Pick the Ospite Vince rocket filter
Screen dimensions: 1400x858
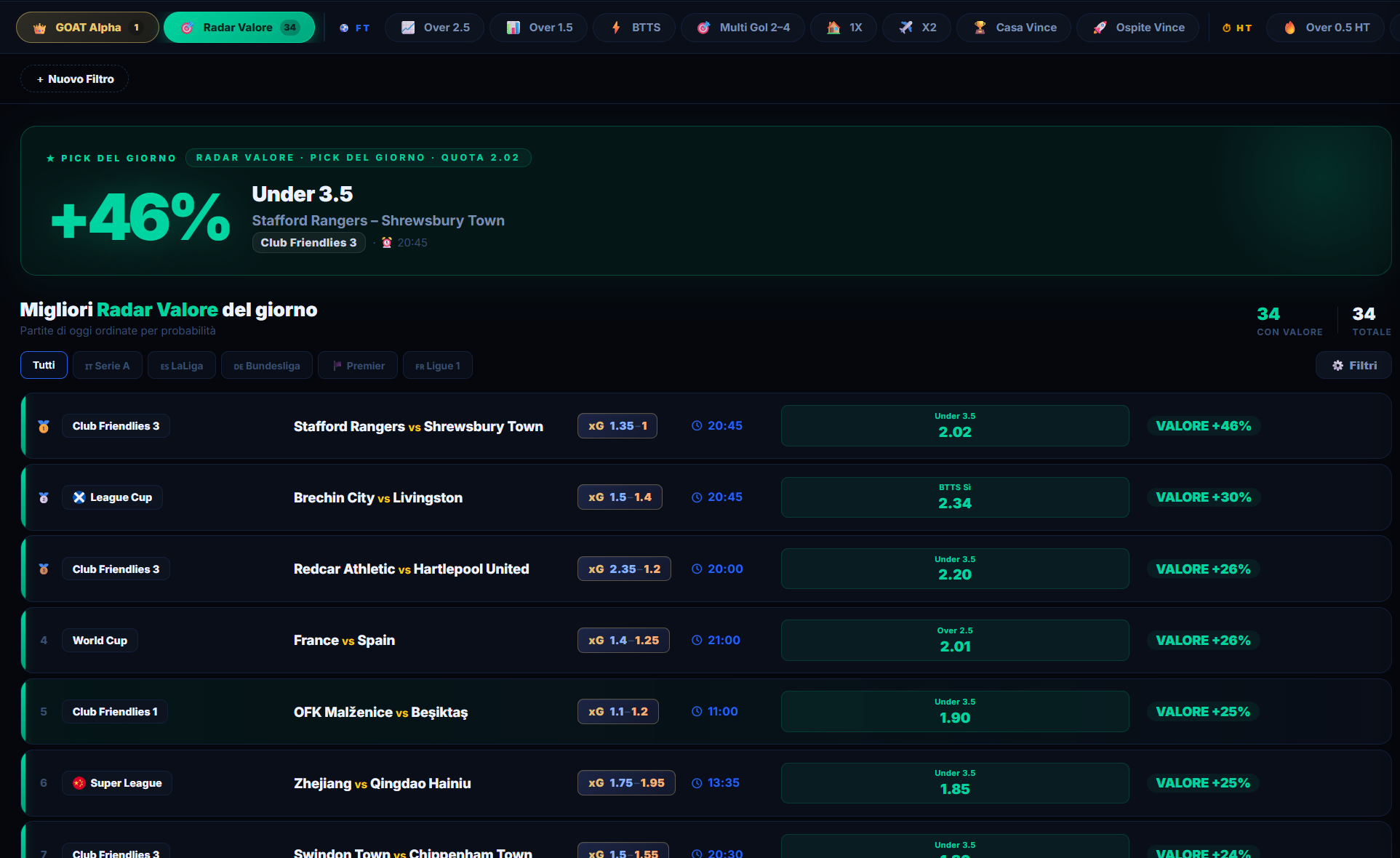pos(1138,28)
